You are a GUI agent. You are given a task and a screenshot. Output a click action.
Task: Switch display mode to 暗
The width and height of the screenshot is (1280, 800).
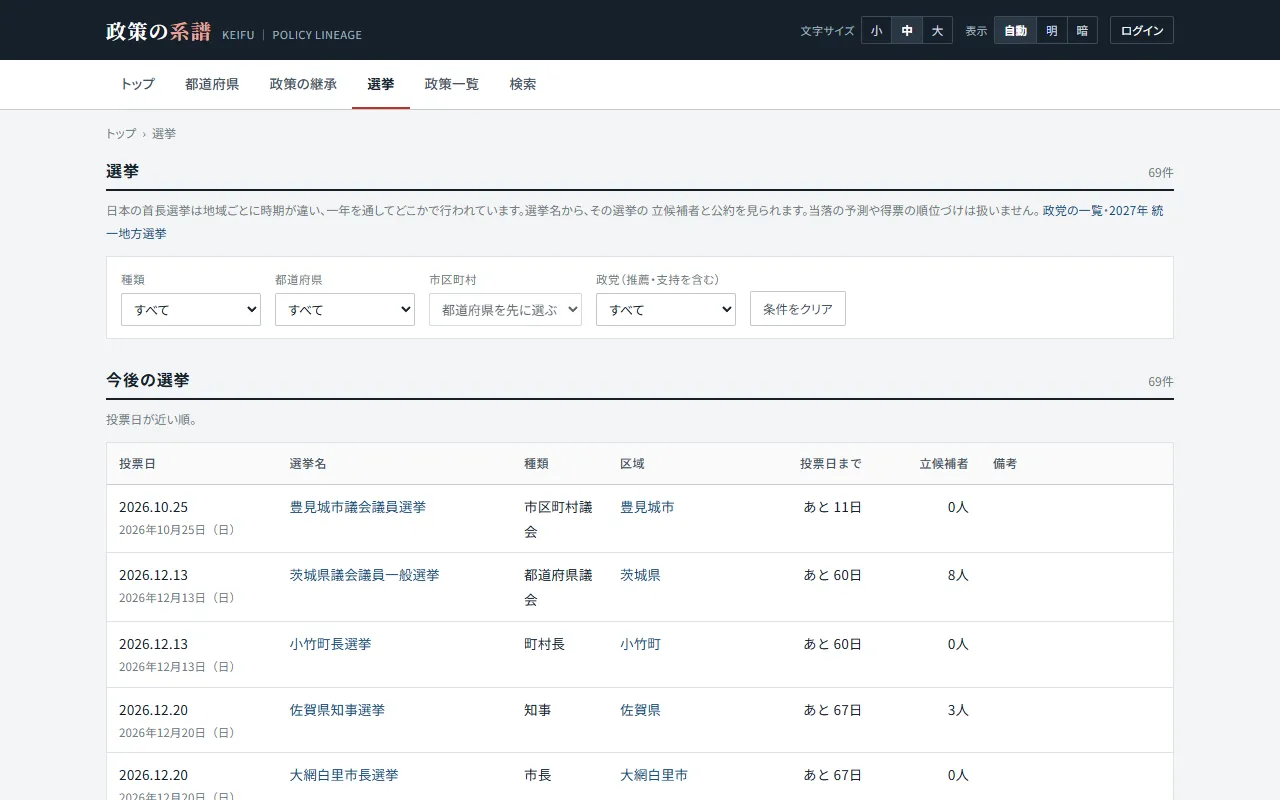(x=1082, y=31)
